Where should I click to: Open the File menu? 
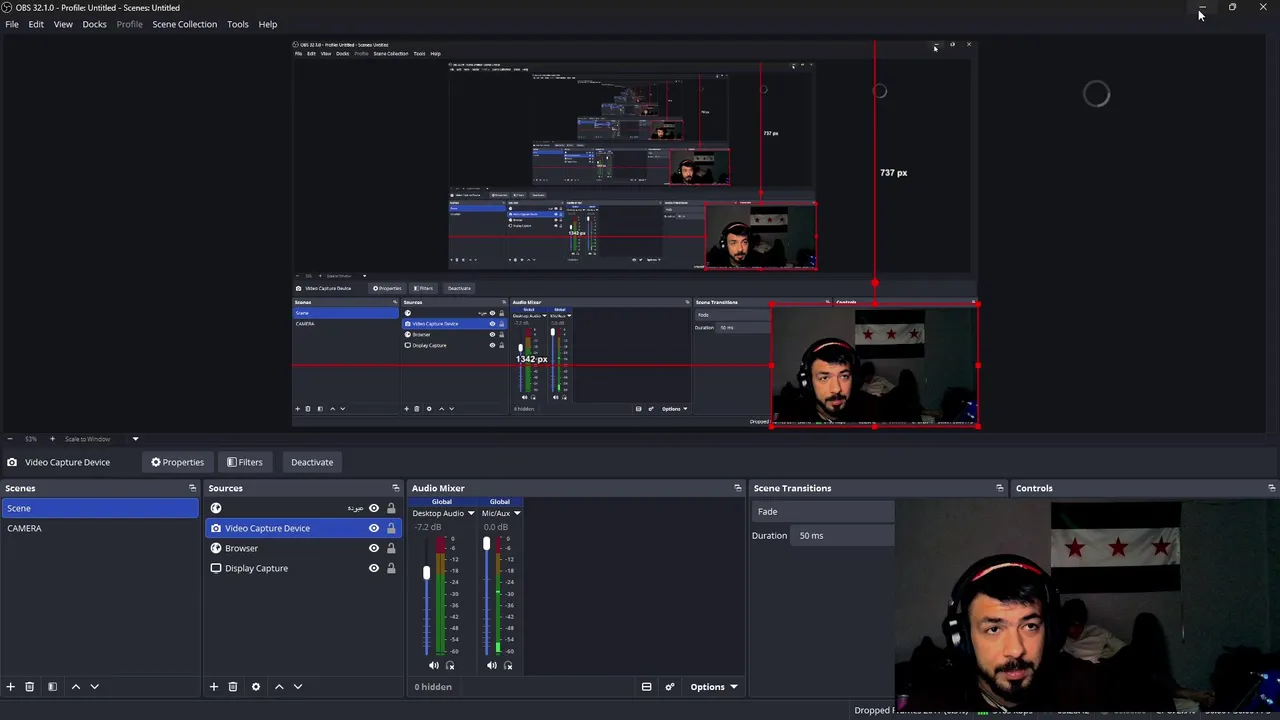point(12,24)
